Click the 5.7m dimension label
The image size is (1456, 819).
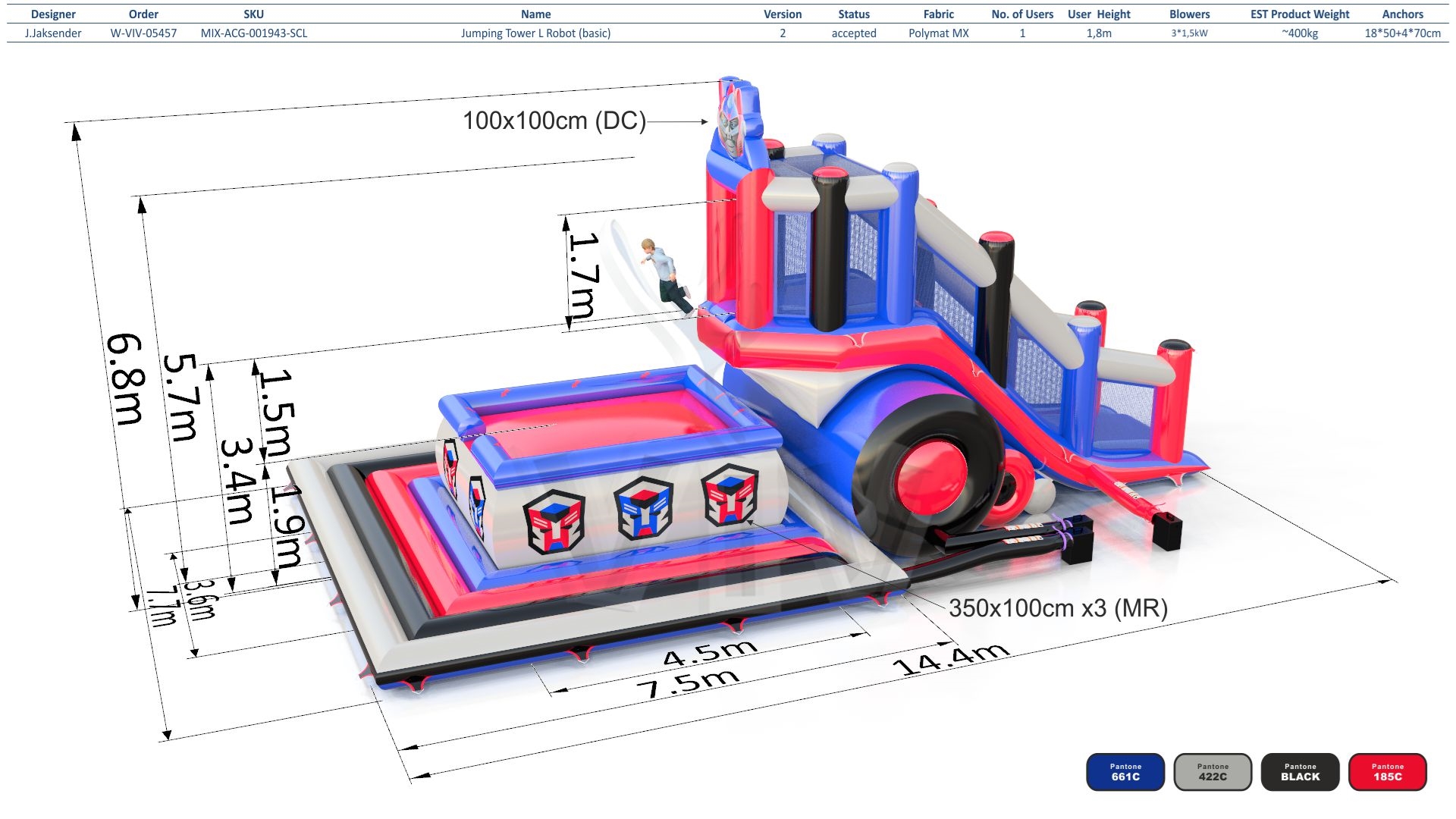tap(182, 397)
